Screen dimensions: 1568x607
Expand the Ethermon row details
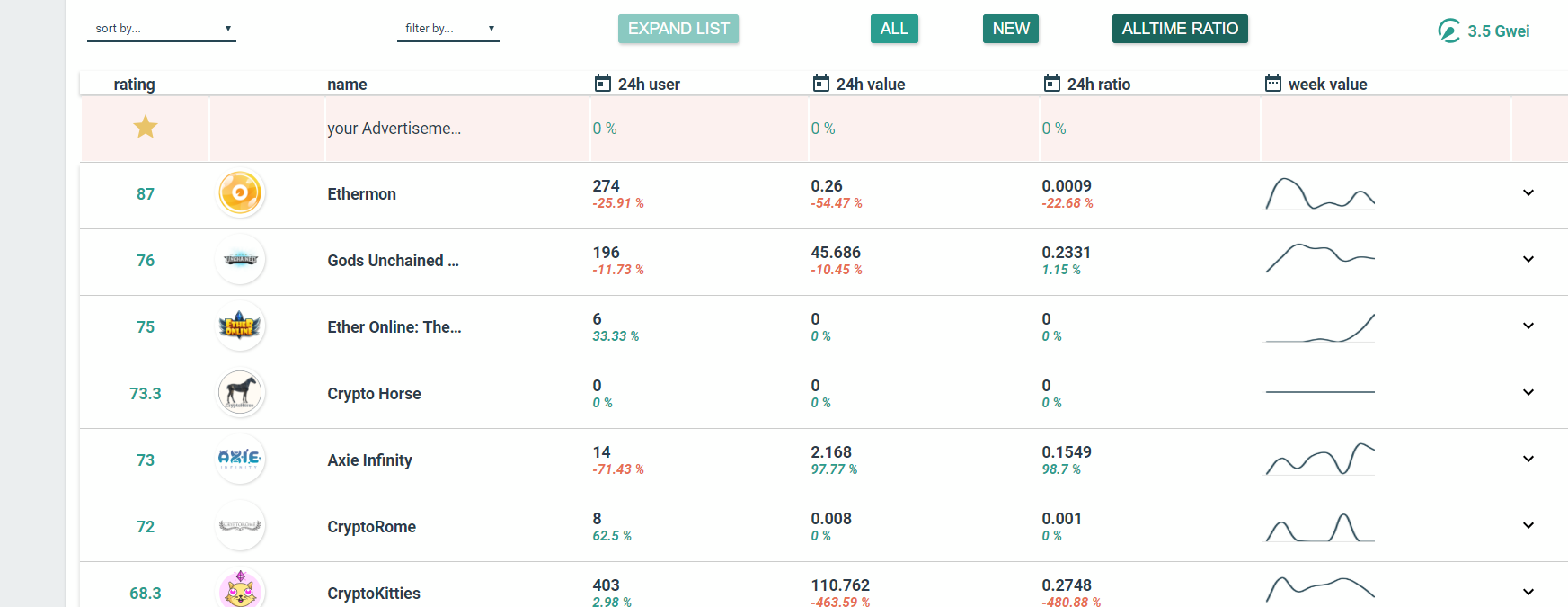point(1528,192)
